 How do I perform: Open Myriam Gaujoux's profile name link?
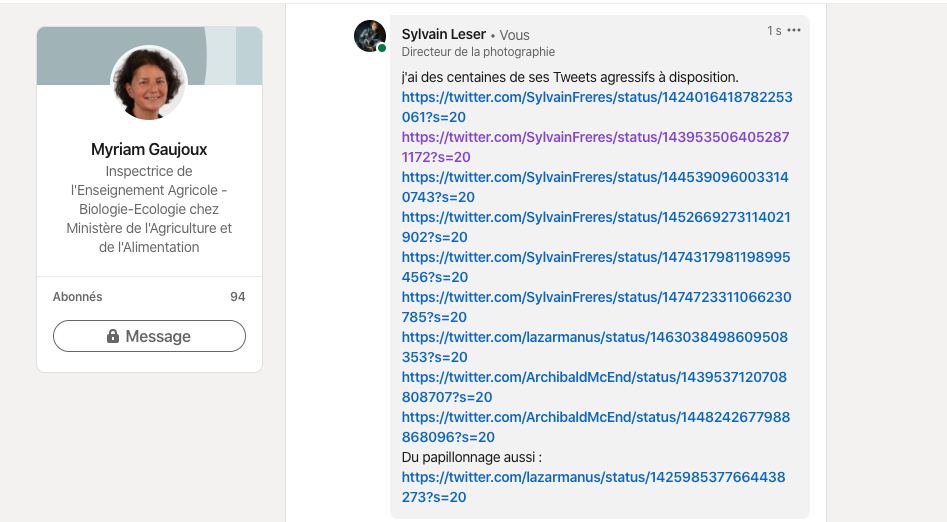coord(149,150)
